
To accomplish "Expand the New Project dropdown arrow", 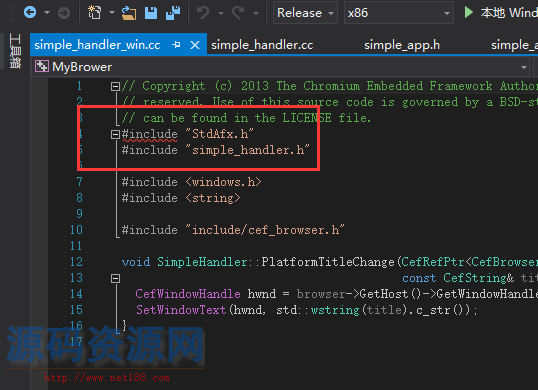I will (112, 13).
